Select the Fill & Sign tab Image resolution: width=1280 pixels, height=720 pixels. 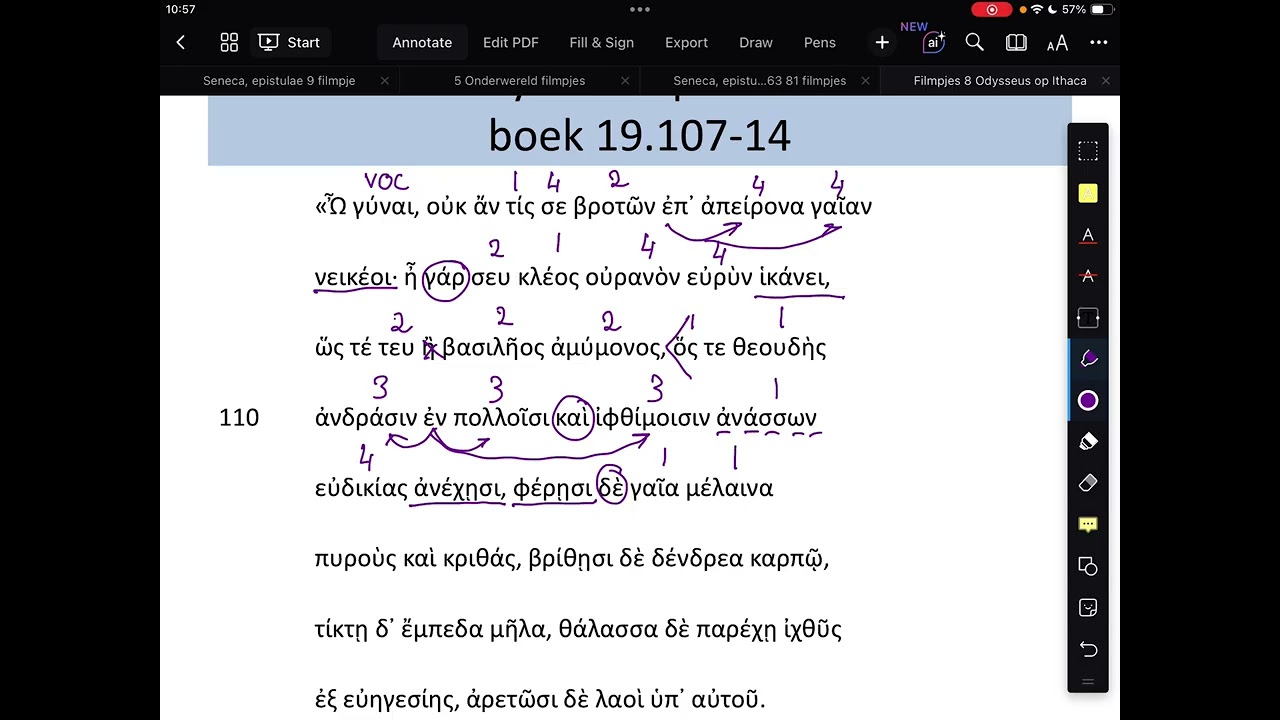tap(602, 42)
